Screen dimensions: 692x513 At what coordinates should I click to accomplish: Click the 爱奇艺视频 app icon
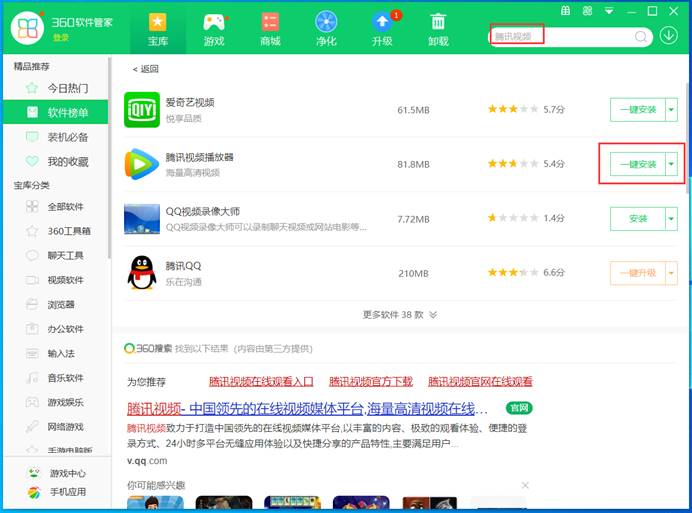[142, 109]
